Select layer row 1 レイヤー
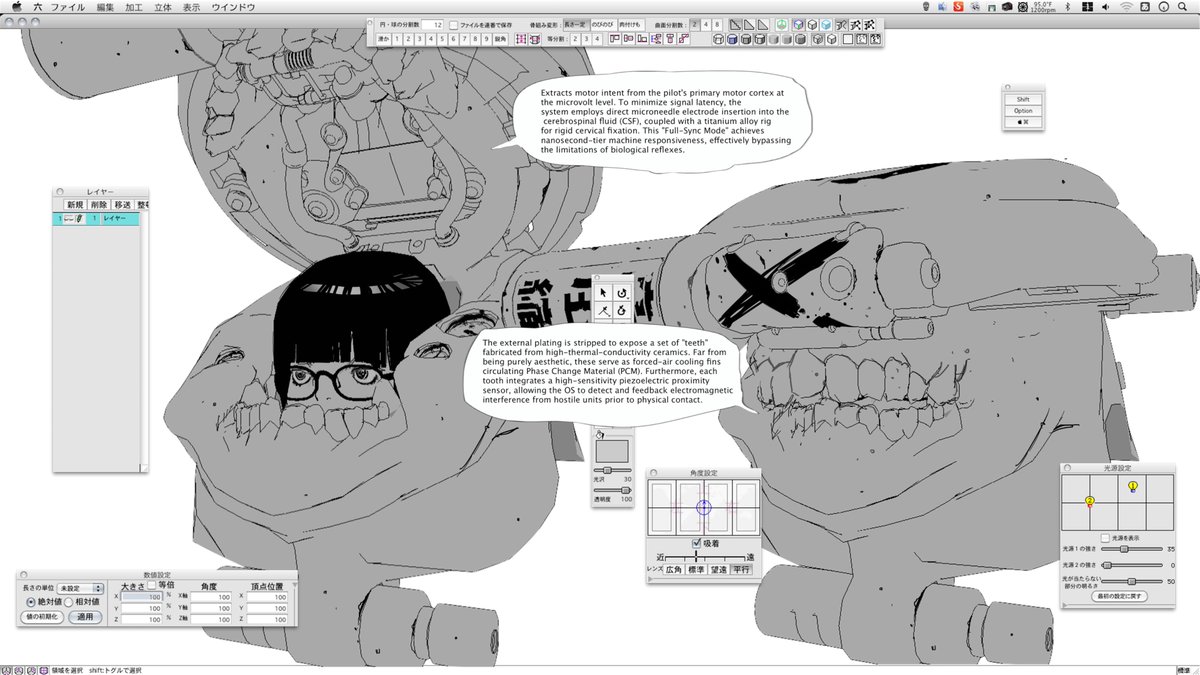 click(96, 219)
